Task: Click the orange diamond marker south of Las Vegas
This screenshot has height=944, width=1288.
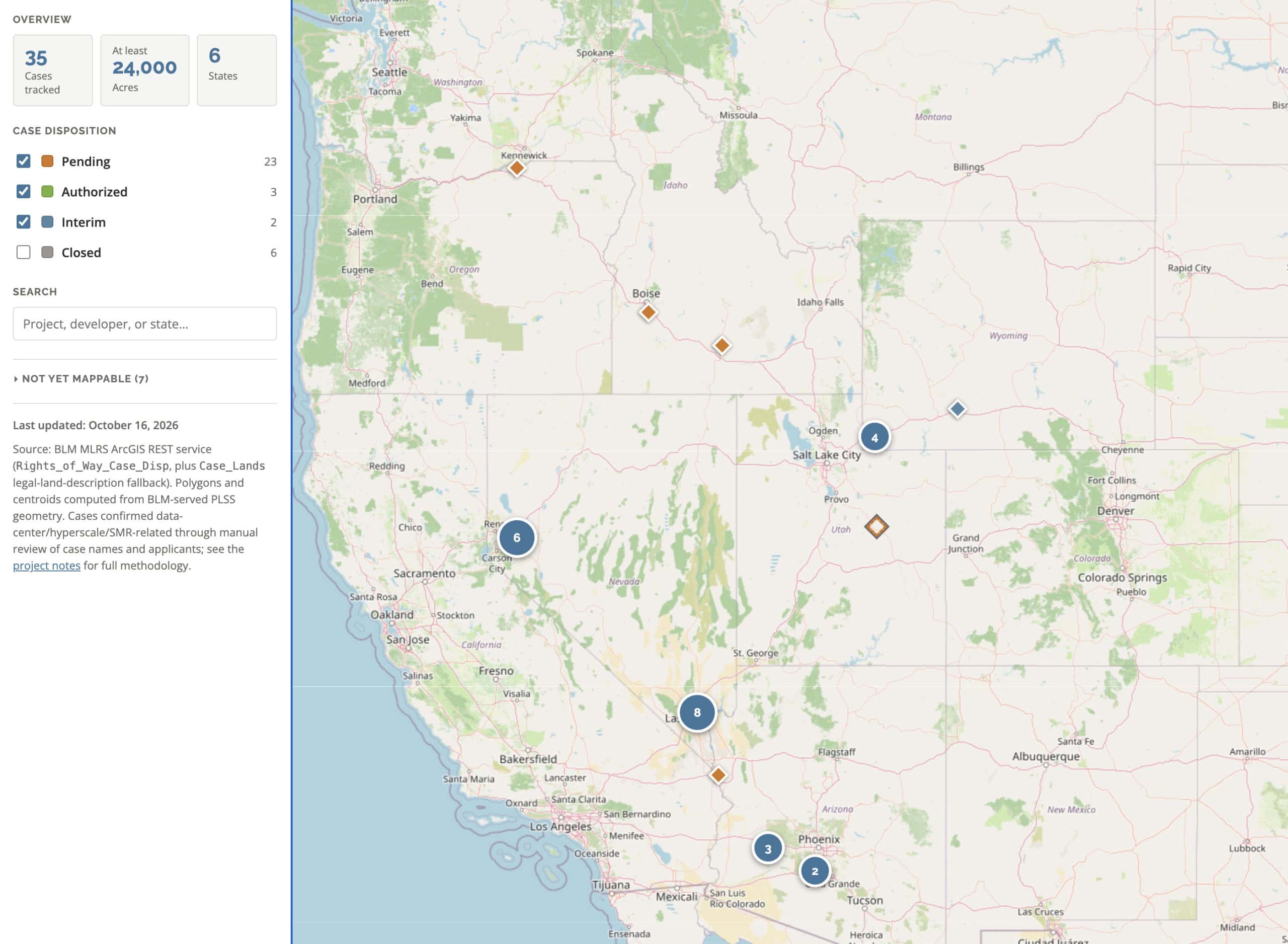Action: click(x=718, y=775)
